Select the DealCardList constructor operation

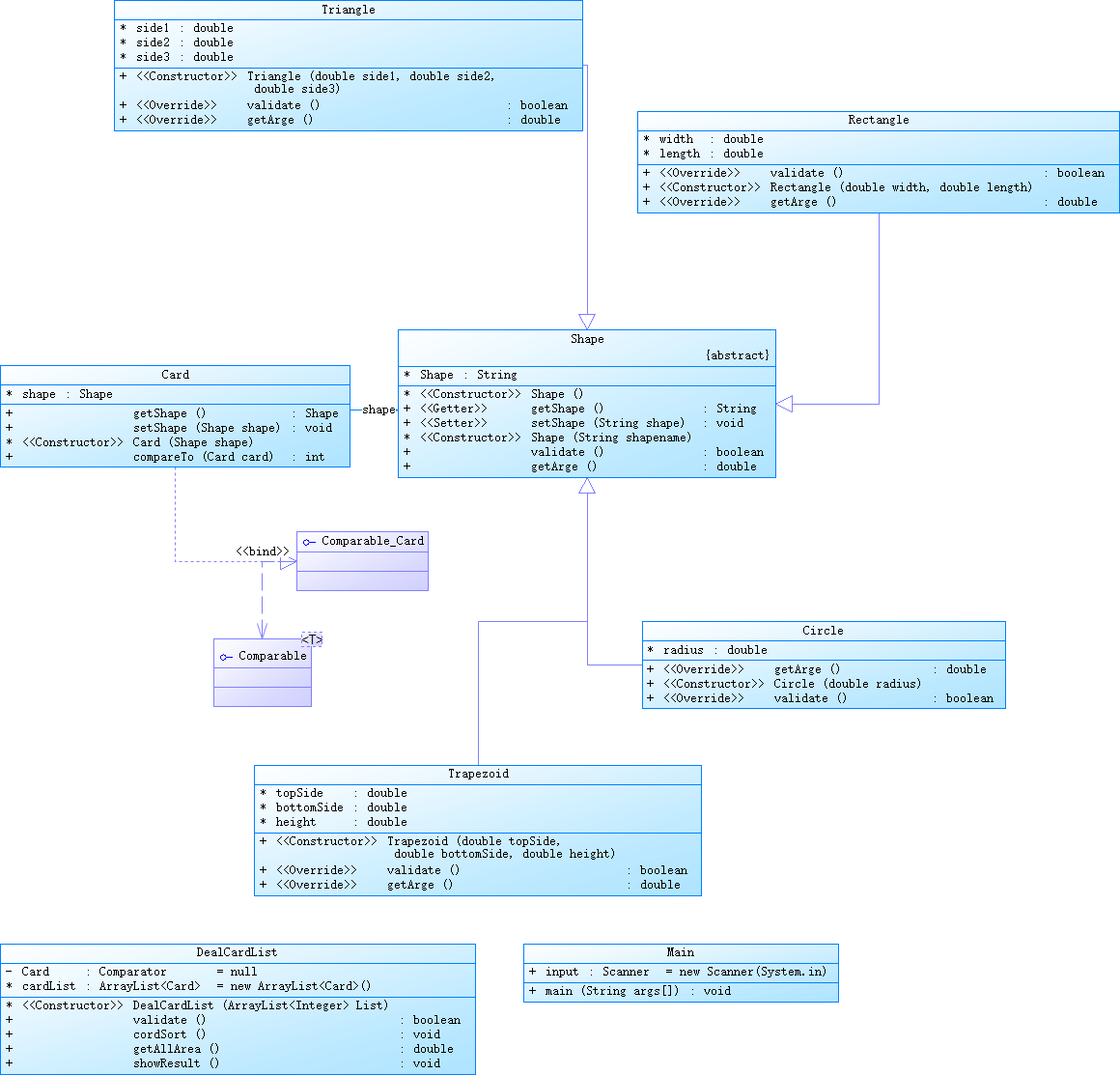point(197,1005)
